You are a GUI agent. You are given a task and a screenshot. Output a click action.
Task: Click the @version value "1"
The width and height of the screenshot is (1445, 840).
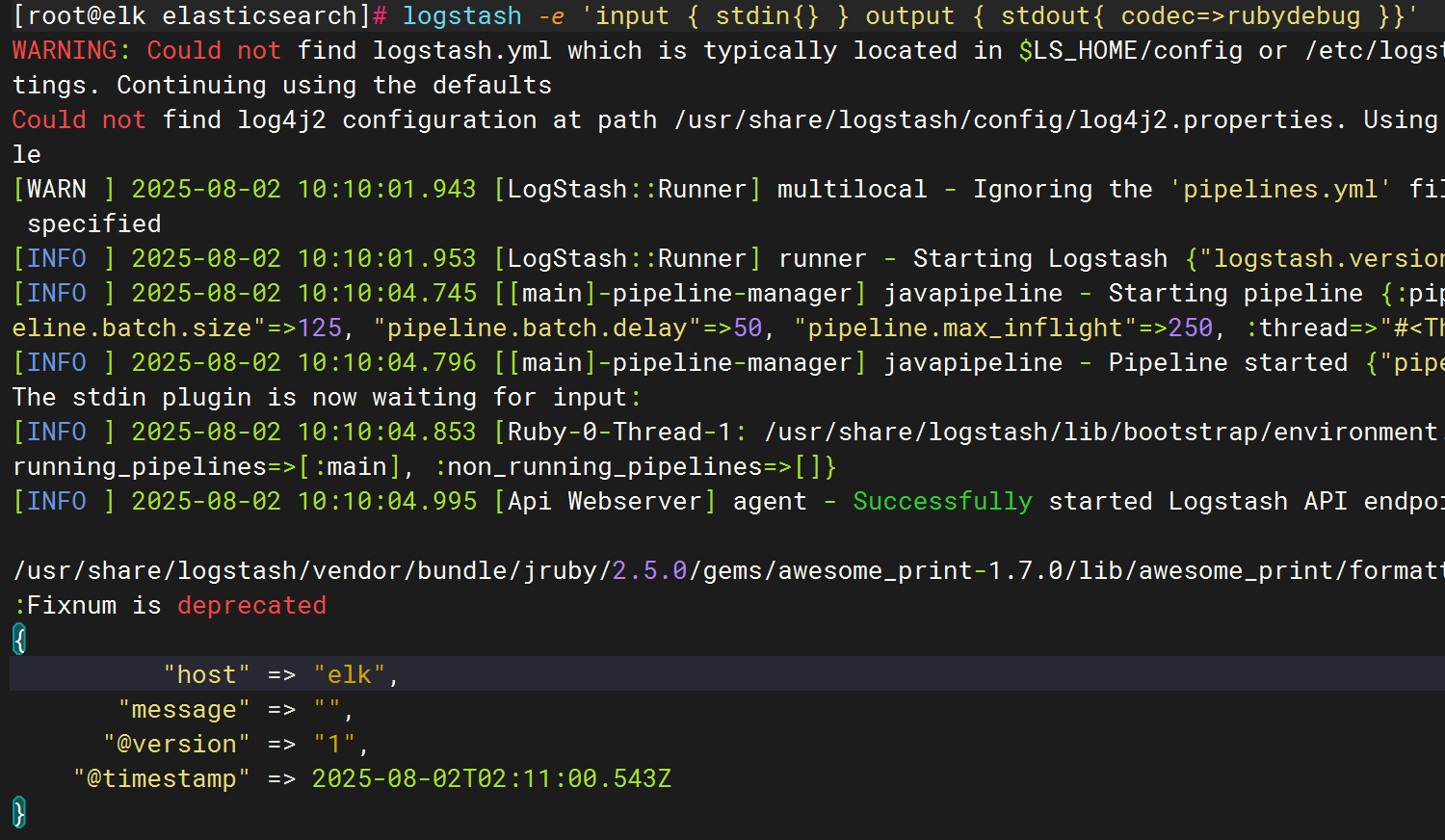335,745
